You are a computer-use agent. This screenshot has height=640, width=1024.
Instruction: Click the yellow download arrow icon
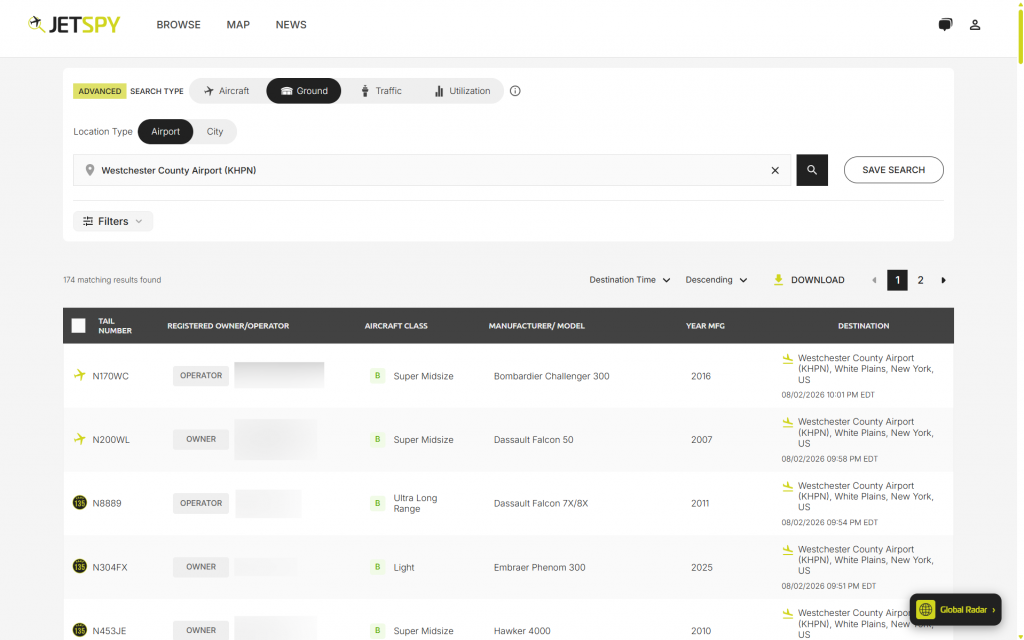coord(778,280)
